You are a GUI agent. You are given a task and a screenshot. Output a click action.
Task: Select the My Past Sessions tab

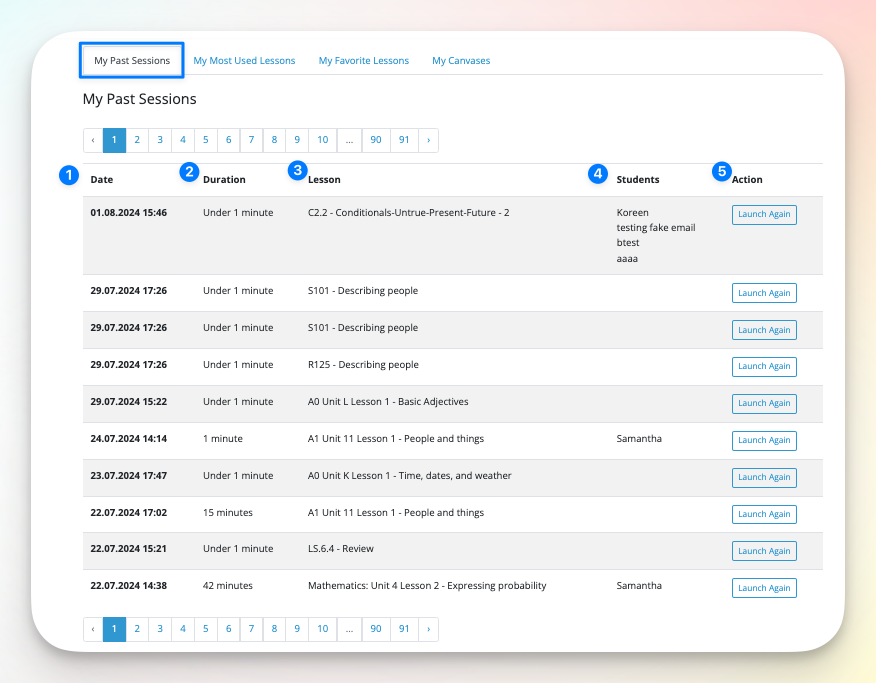point(132,61)
